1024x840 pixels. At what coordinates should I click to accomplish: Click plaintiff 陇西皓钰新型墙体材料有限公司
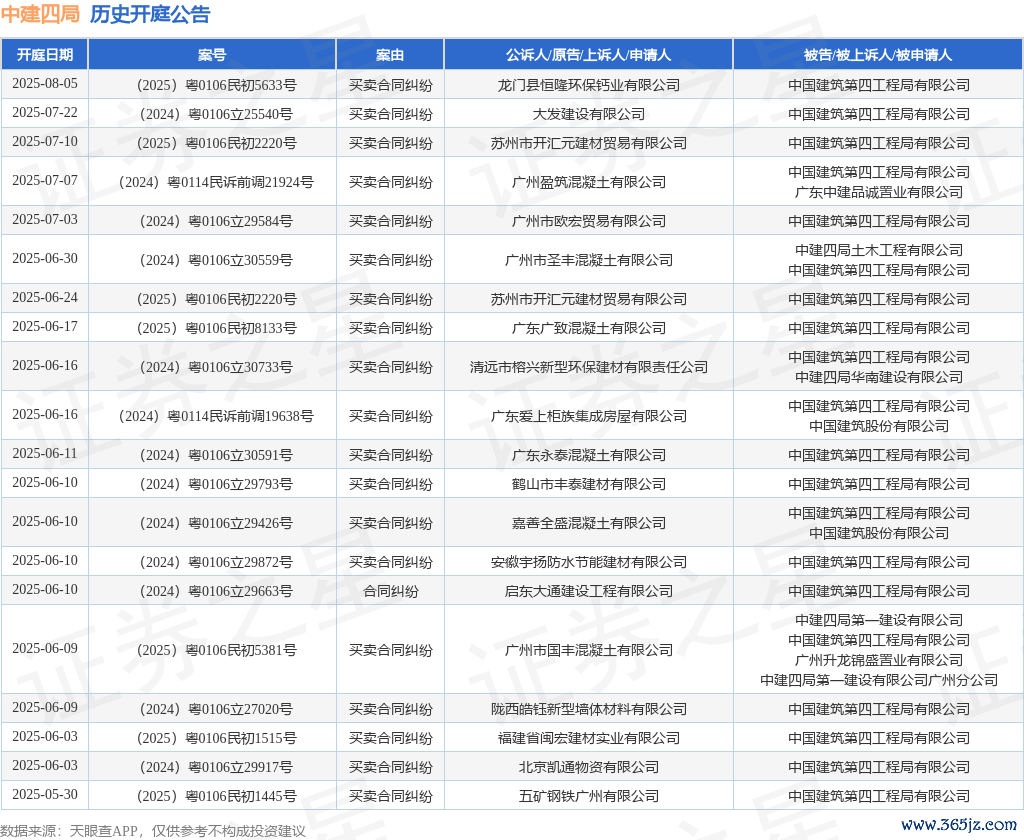588,709
